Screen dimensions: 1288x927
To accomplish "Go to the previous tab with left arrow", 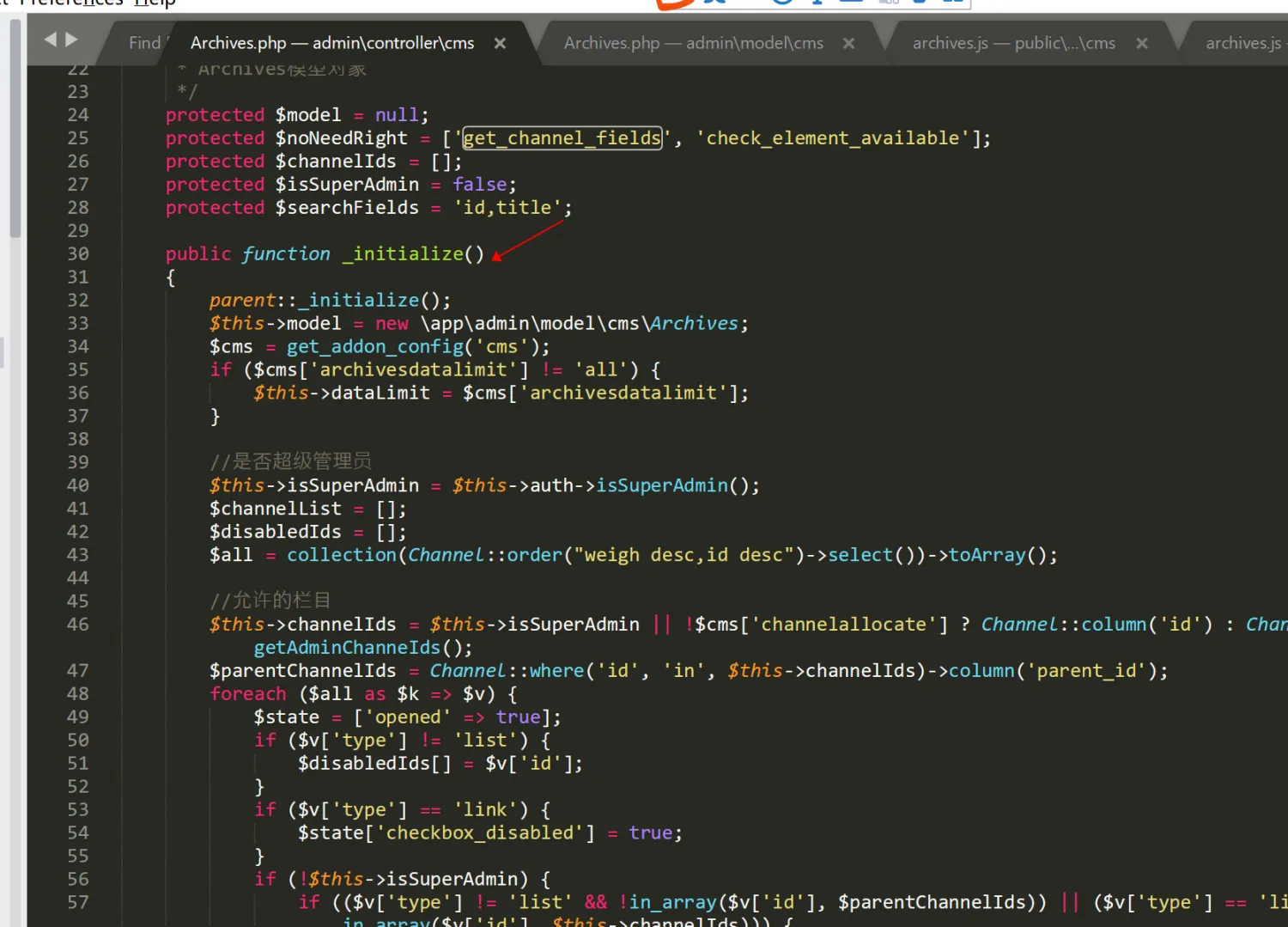I will 51,40.
